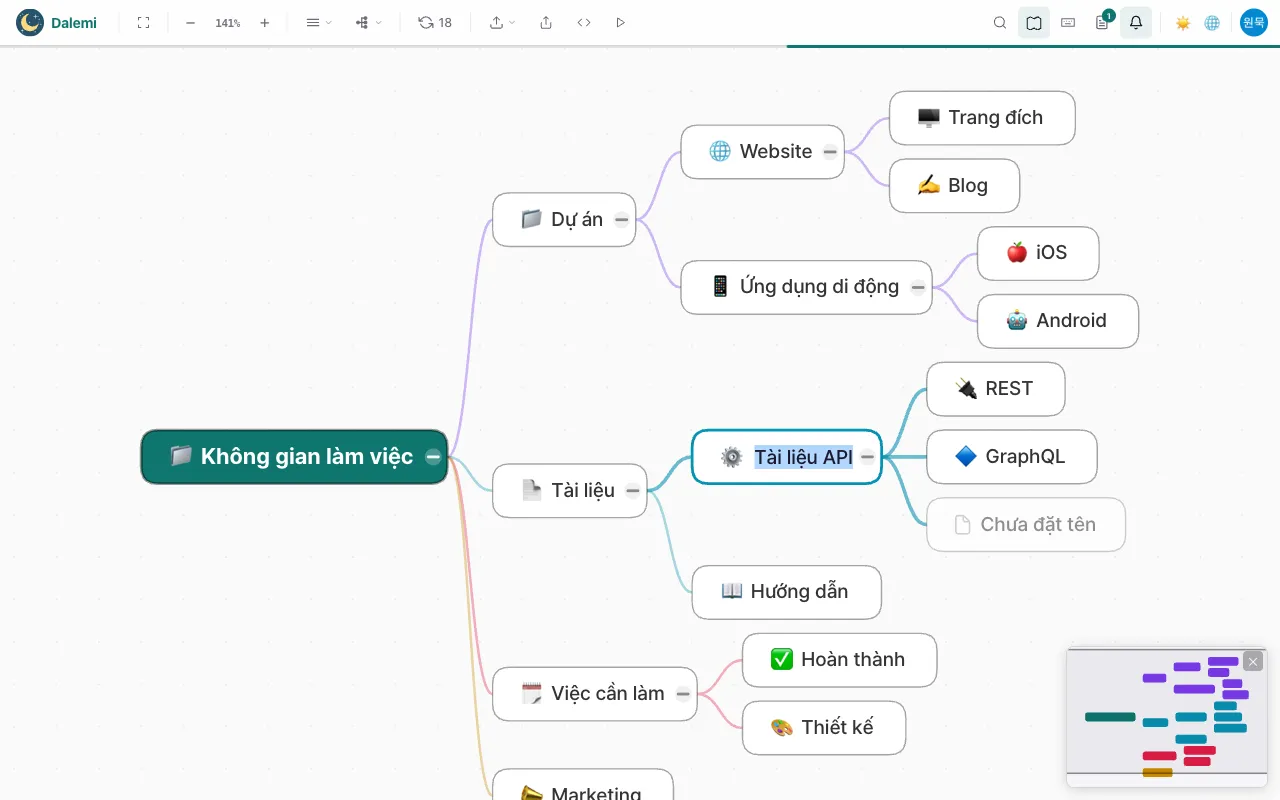
Task: Select the Trang đích node
Action: click(x=982, y=118)
